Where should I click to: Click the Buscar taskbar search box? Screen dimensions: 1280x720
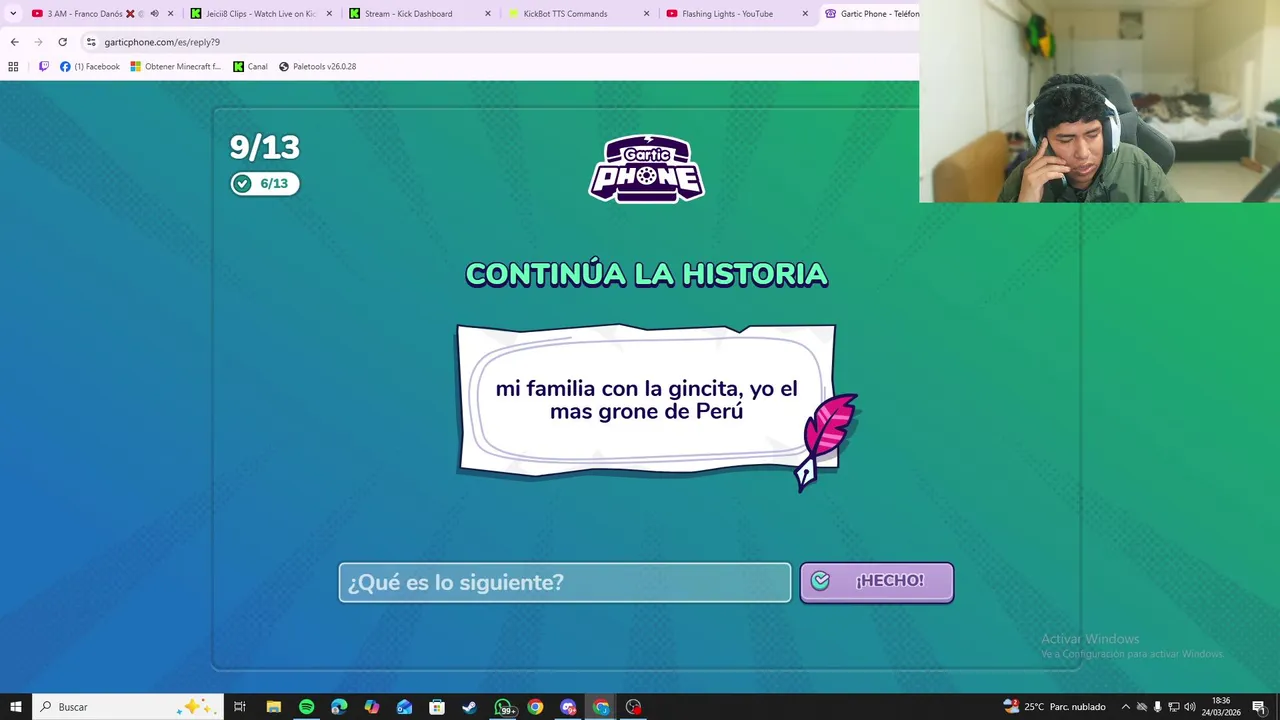pyautogui.click(x=129, y=707)
